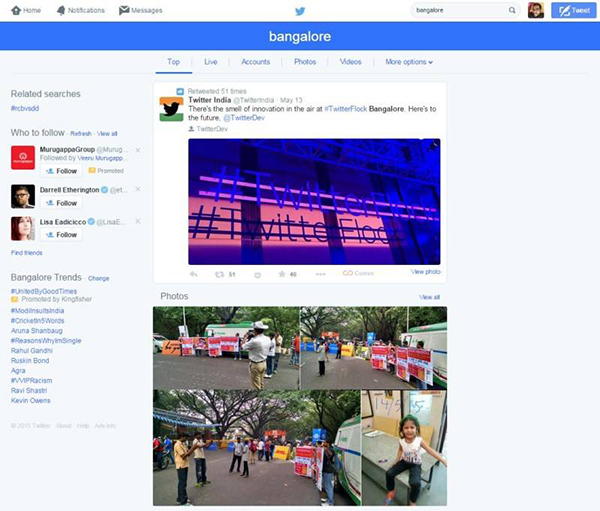The image size is (600, 511).
Task: Expand the More options dropdown
Action: click(x=409, y=62)
